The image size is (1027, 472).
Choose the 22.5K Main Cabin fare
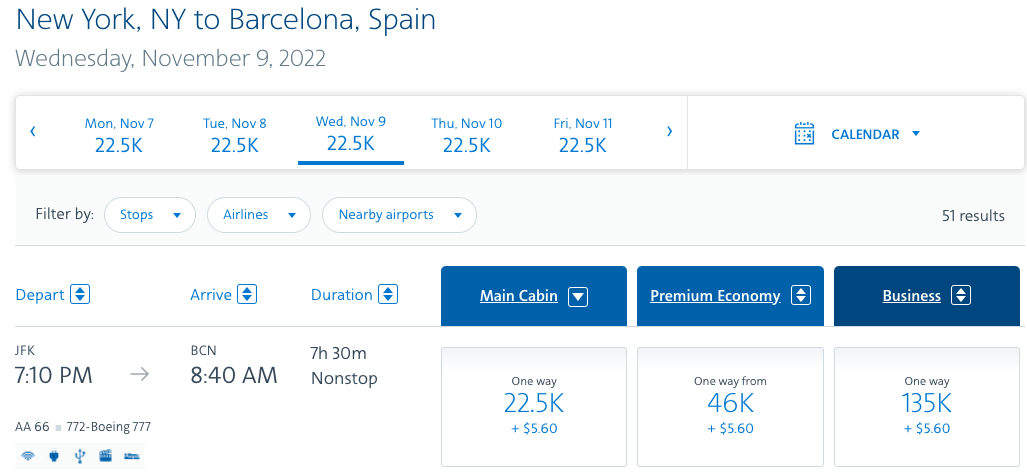tap(533, 405)
